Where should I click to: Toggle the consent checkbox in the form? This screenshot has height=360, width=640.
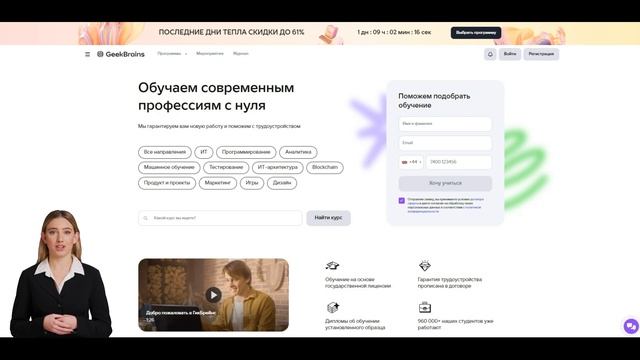tap(402, 200)
